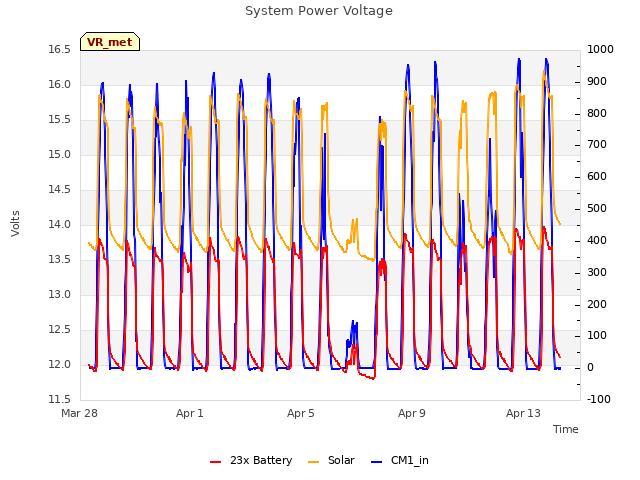
Task: Click the 16.0 left axis value
Action: [60, 85]
